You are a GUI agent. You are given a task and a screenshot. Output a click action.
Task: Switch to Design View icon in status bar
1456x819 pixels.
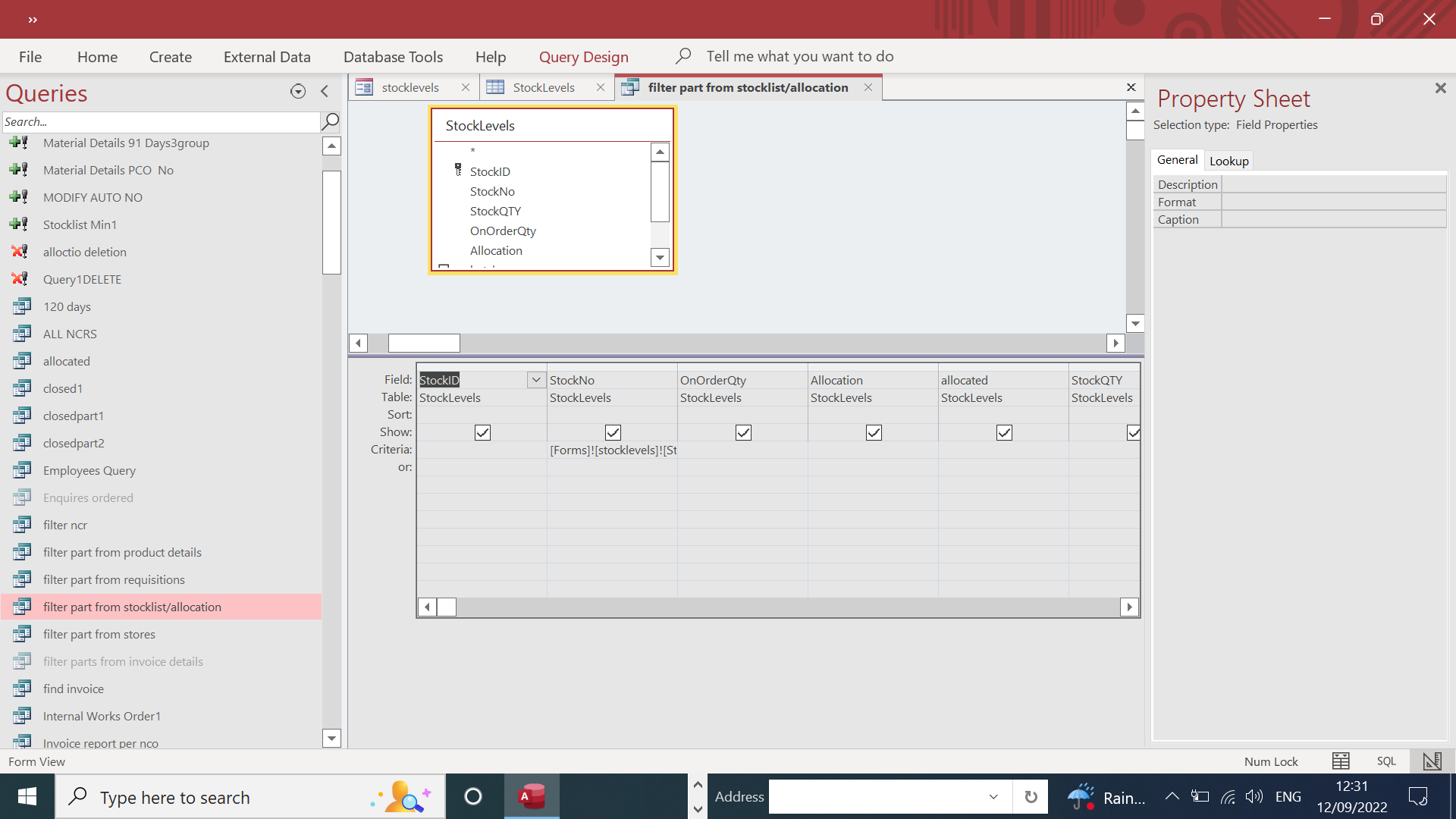1432,761
